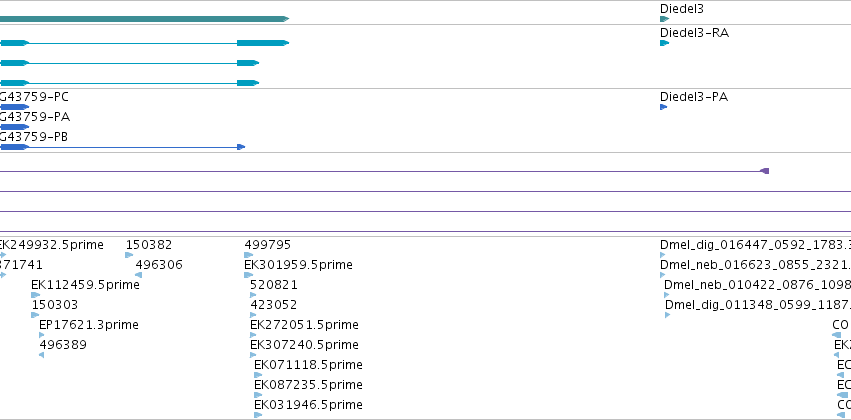Screen dimensions: 851x420
Task: Select the Dmel_neb_010422_0876_1098 label
Action: click(758, 285)
